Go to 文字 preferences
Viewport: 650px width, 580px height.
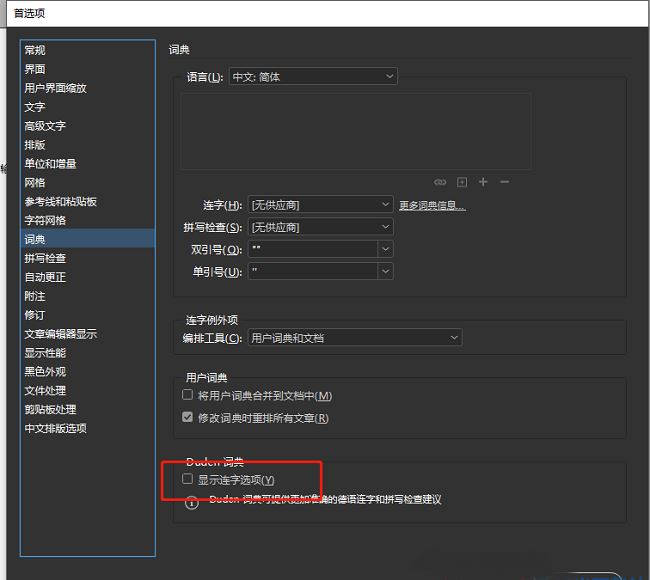point(88,107)
